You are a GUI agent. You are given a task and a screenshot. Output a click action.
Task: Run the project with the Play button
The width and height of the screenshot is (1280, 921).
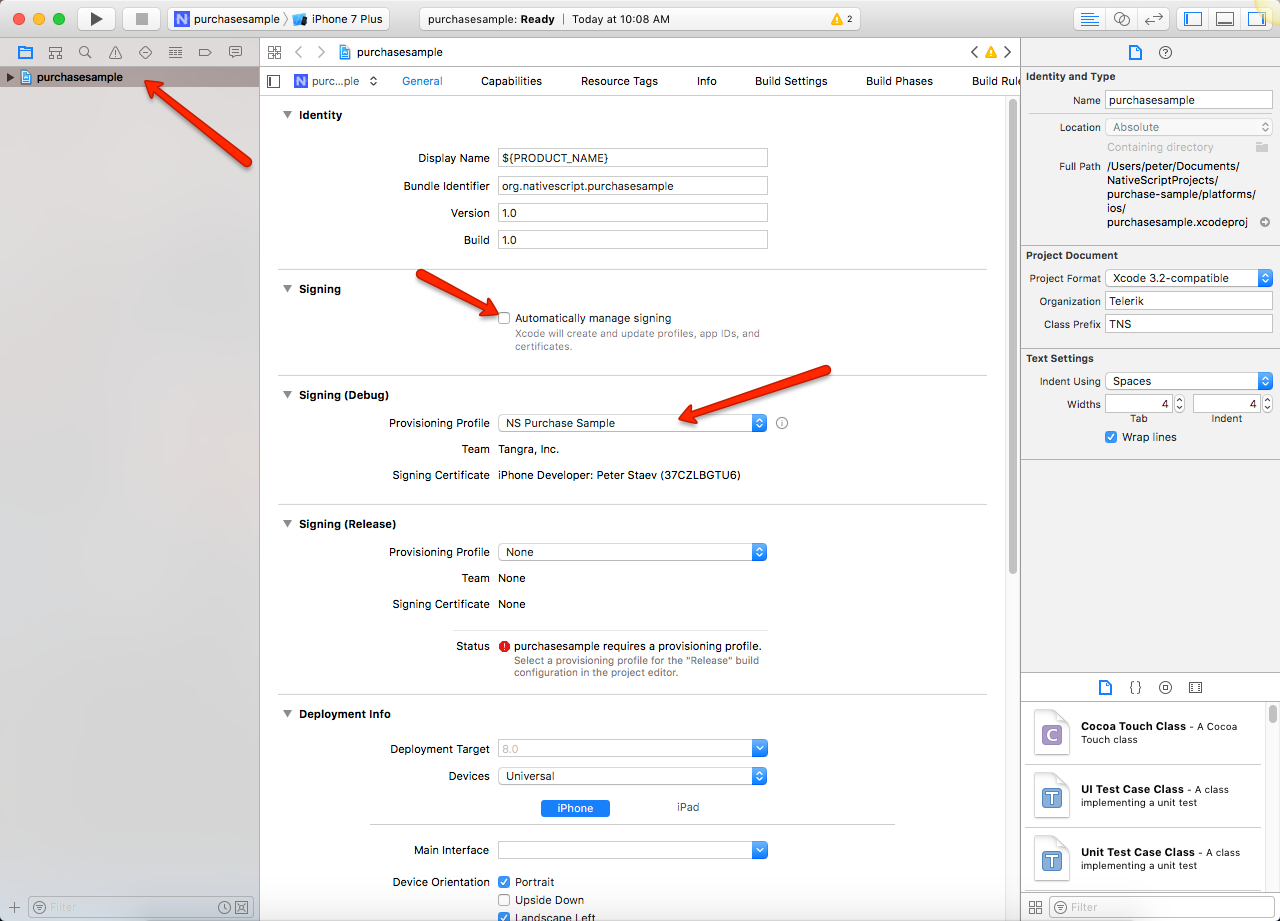point(96,19)
